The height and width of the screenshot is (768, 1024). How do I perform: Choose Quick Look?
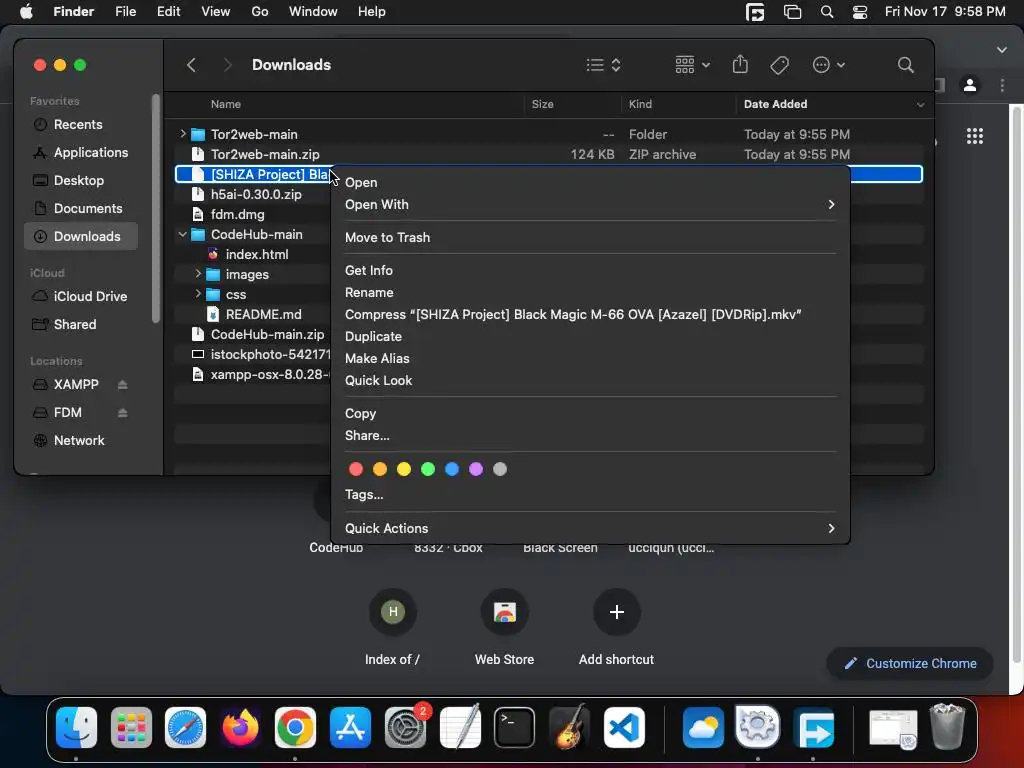(x=590, y=381)
